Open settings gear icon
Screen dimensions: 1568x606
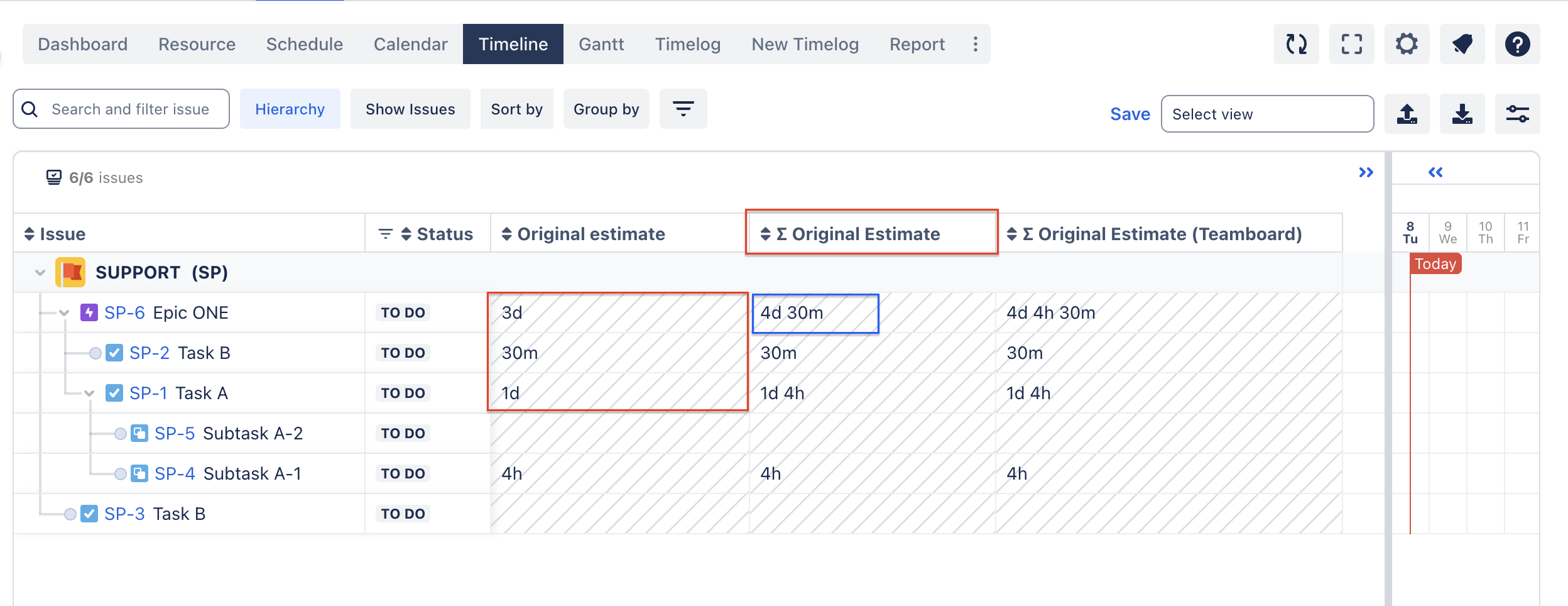click(1407, 45)
